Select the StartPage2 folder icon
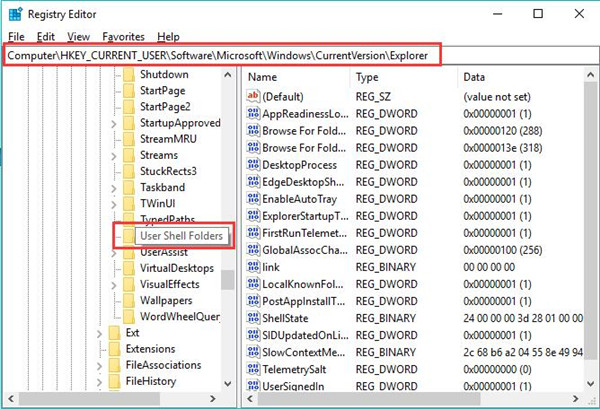 [129, 106]
